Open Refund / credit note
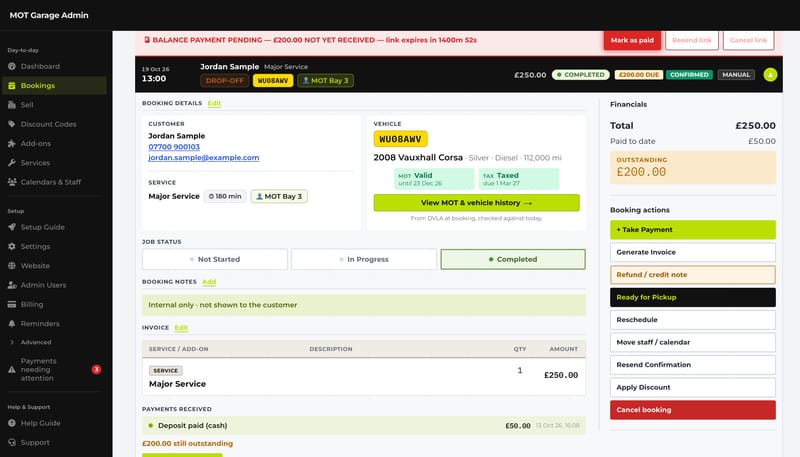800x457 pixels. pyautogui.click(x=692, y=274)
